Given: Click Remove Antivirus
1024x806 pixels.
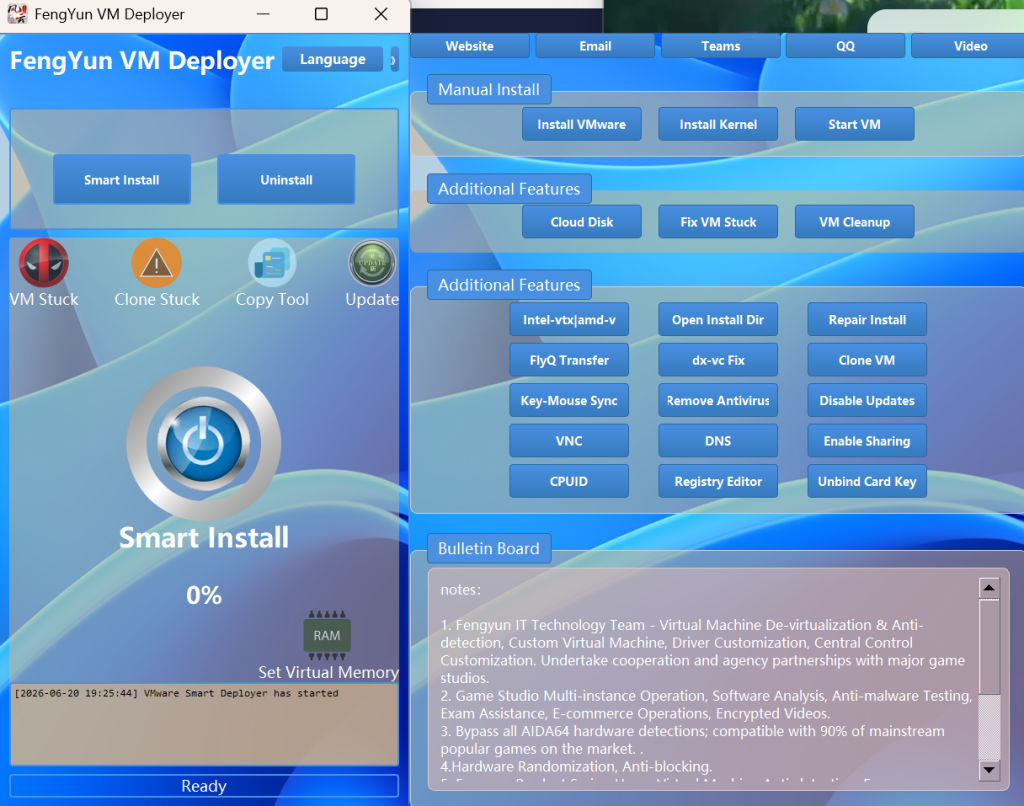Looking at the screenshot, I should pos(718,400).
